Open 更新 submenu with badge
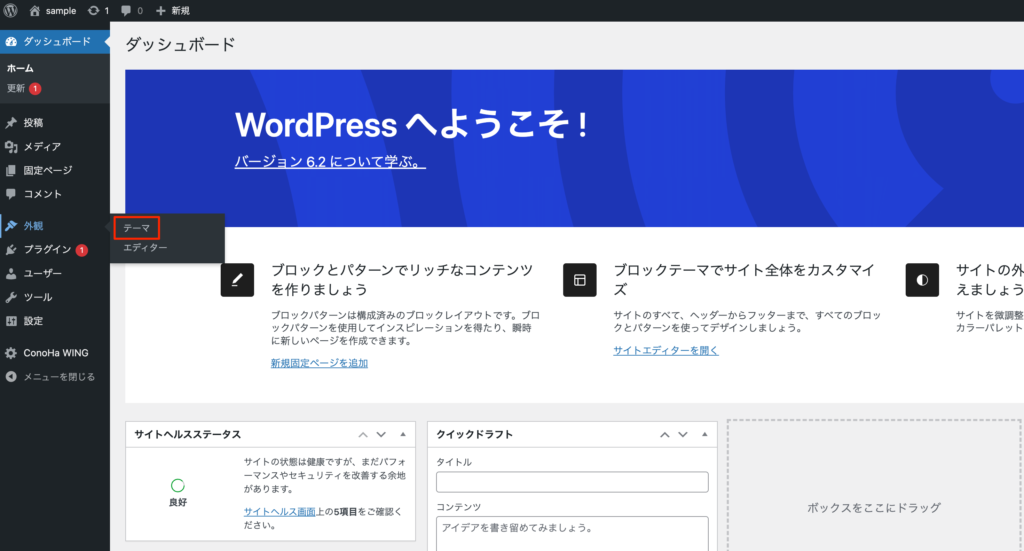This screenshot has height=551, width=1024. [x=24, y=88]
